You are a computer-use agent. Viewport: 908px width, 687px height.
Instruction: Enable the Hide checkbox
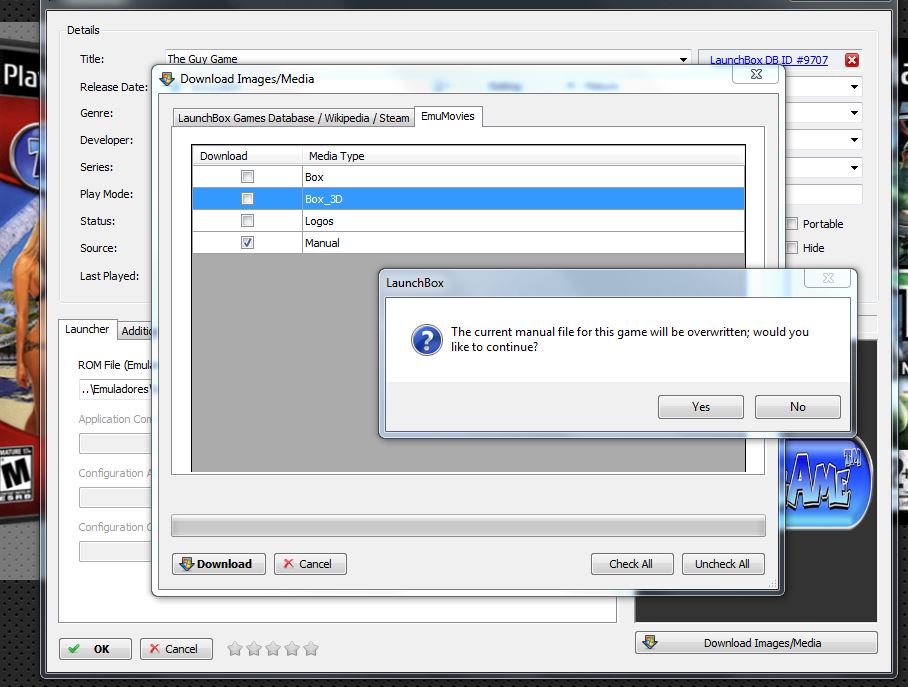pos(792,248)
